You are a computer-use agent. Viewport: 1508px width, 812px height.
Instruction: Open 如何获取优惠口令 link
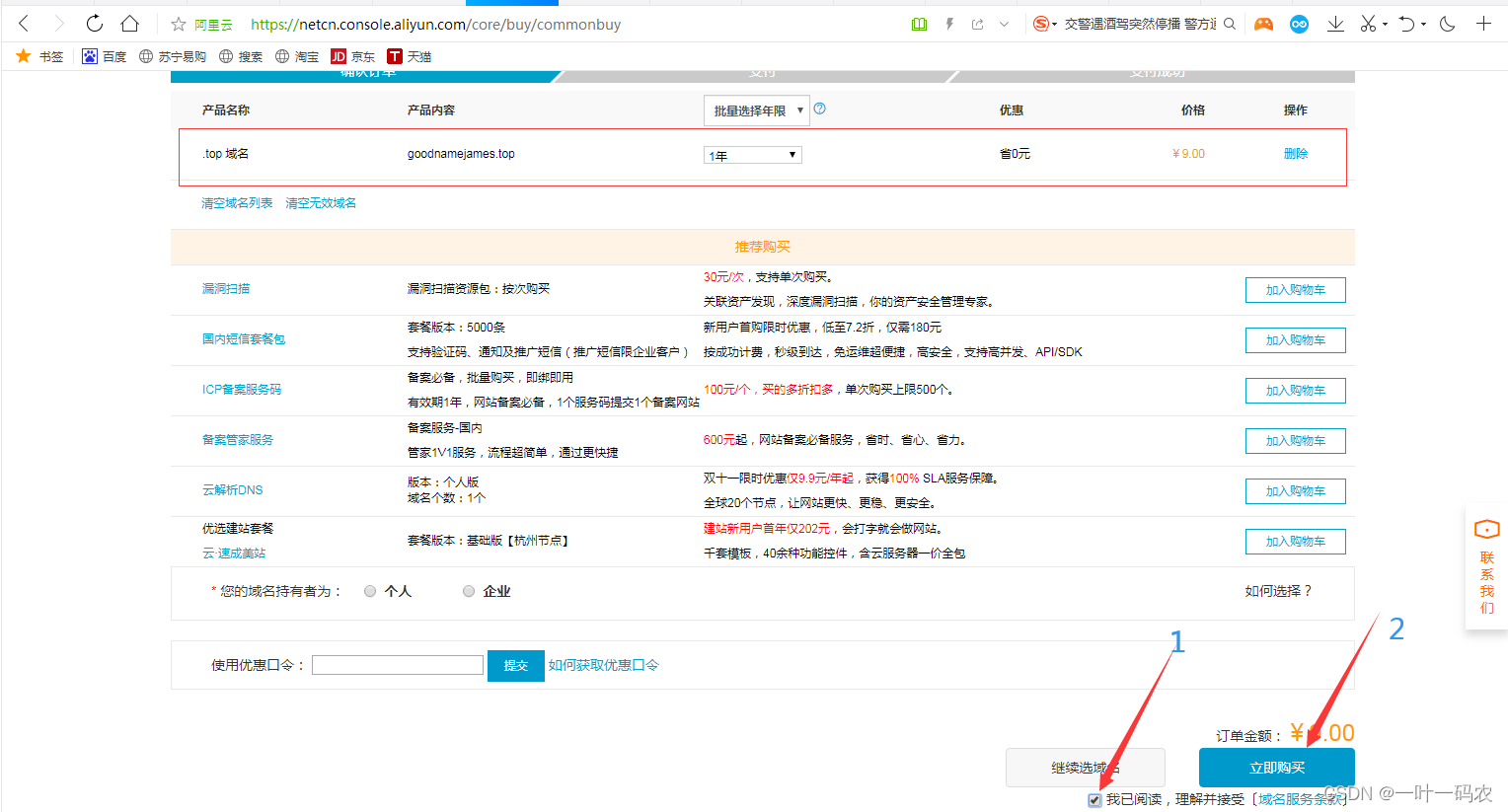(x=604, y=666)
